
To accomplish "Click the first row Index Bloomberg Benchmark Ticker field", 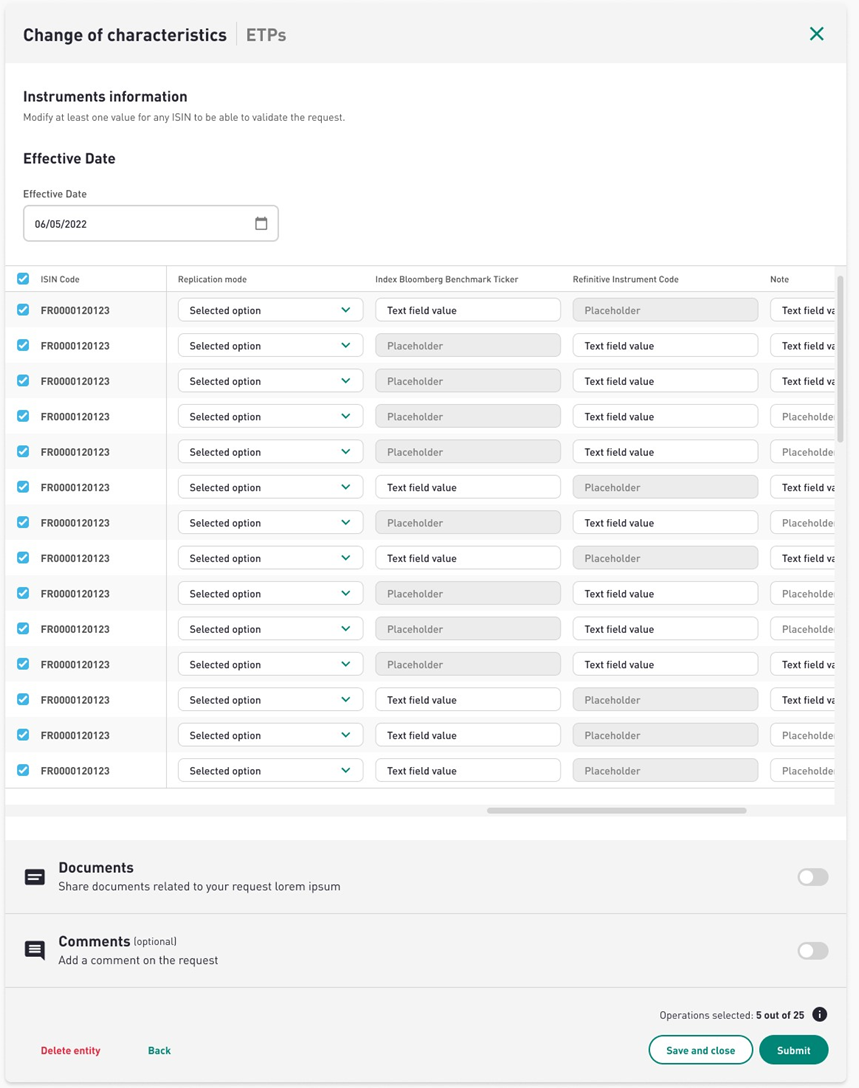I will [467, 310].
